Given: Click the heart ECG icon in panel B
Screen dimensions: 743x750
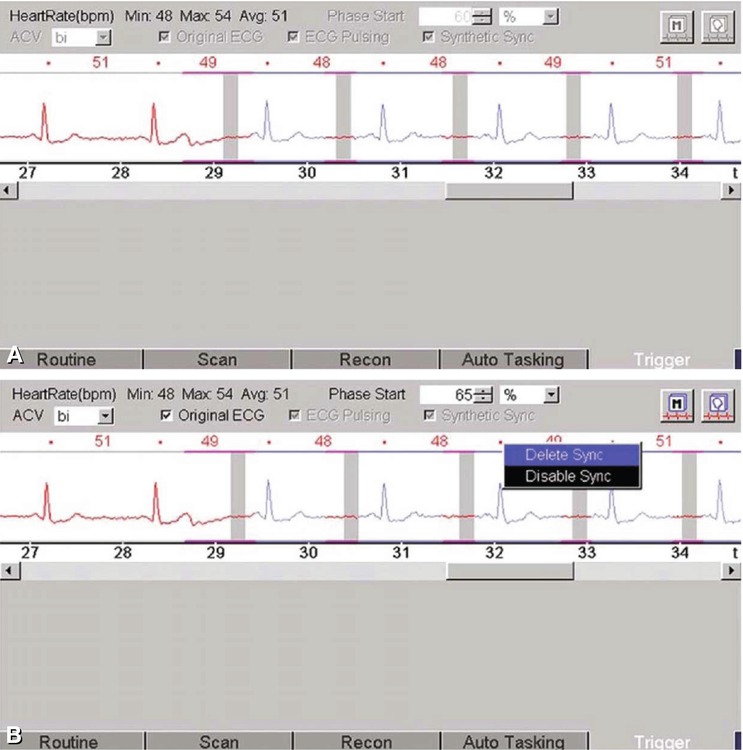Looking at the screenshot, I should pyautogui.click(x=716, y=404).
